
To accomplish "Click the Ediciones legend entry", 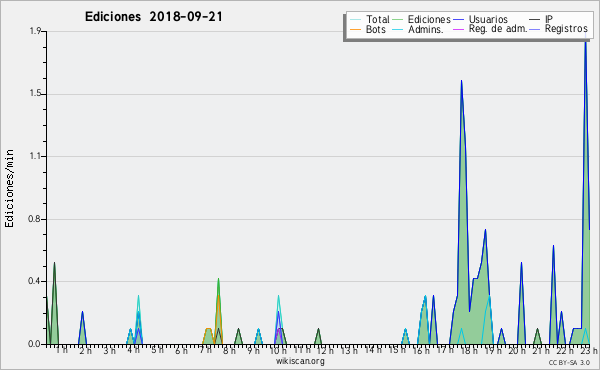I will pos(422,19).
